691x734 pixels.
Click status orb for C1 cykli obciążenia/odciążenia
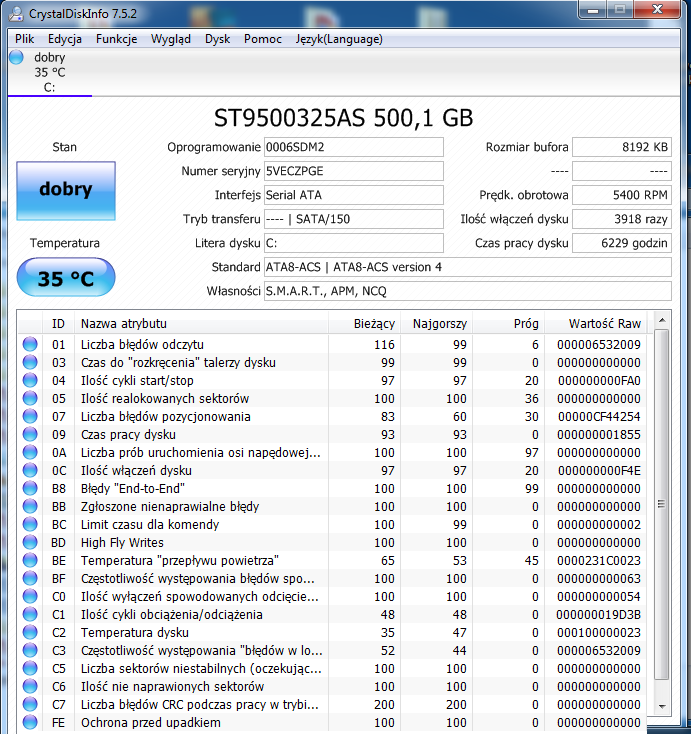[x=30, y=615]
